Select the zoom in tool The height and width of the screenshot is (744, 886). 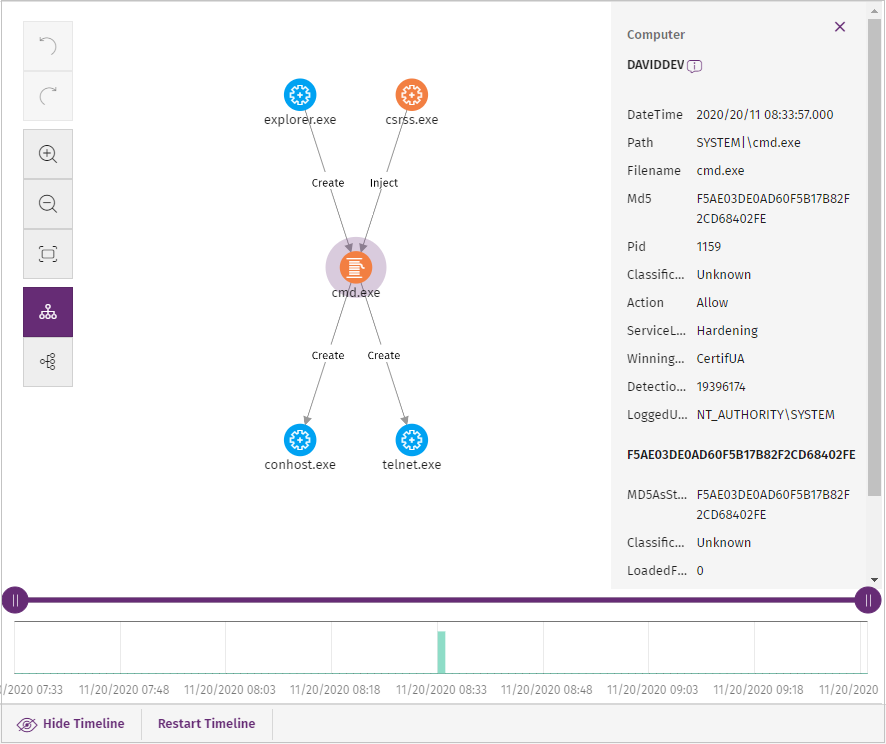(x=47, y=154)
